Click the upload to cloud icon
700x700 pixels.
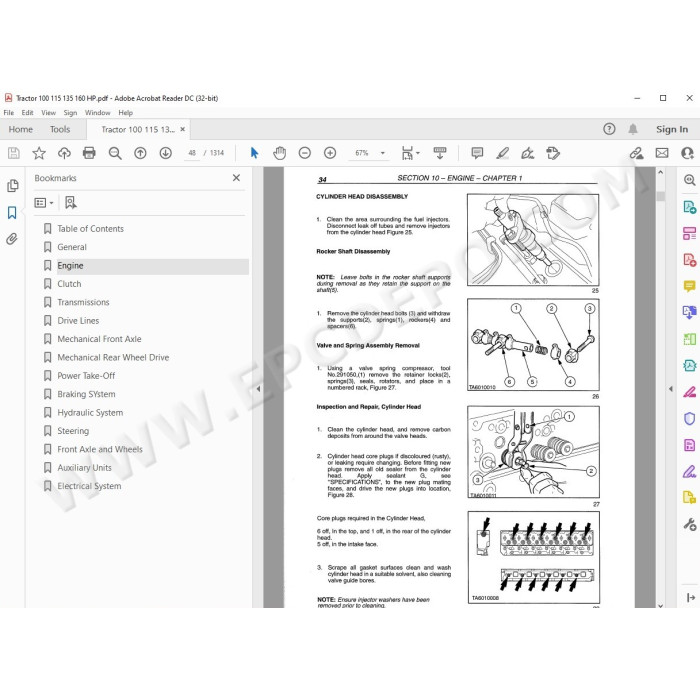coord(64,153)
